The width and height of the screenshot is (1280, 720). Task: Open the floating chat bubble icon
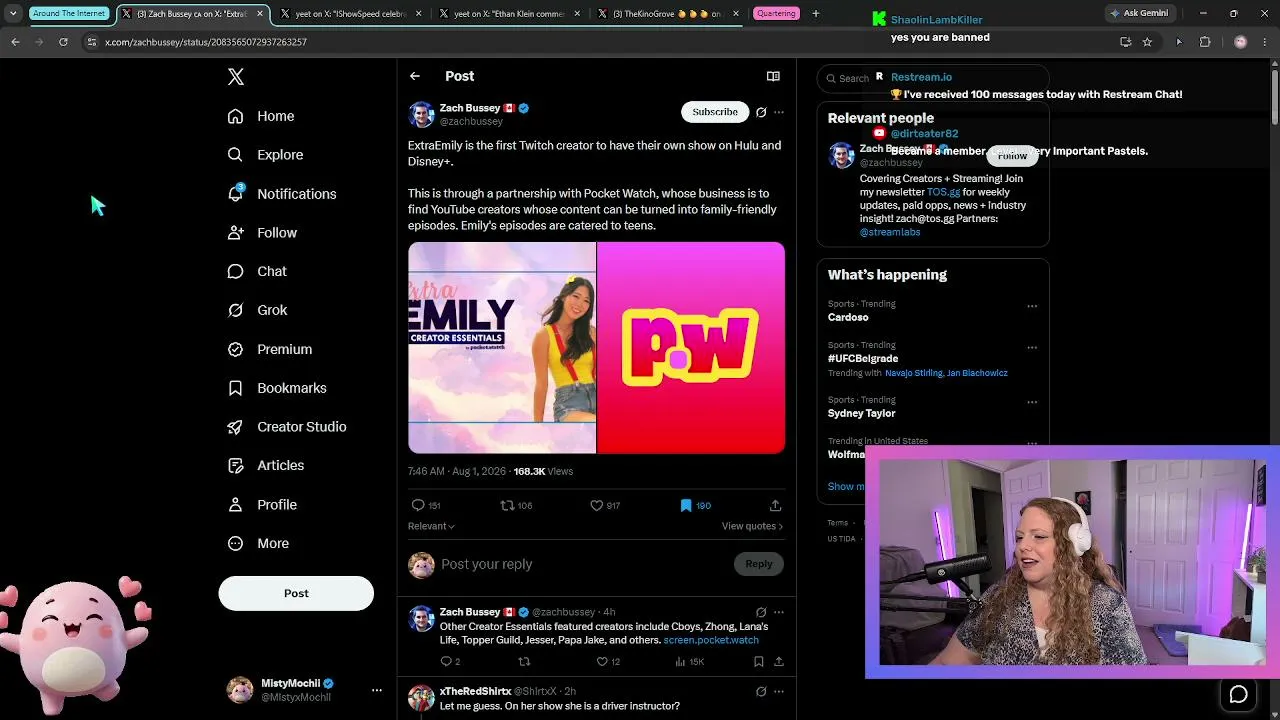[1238, 694]
